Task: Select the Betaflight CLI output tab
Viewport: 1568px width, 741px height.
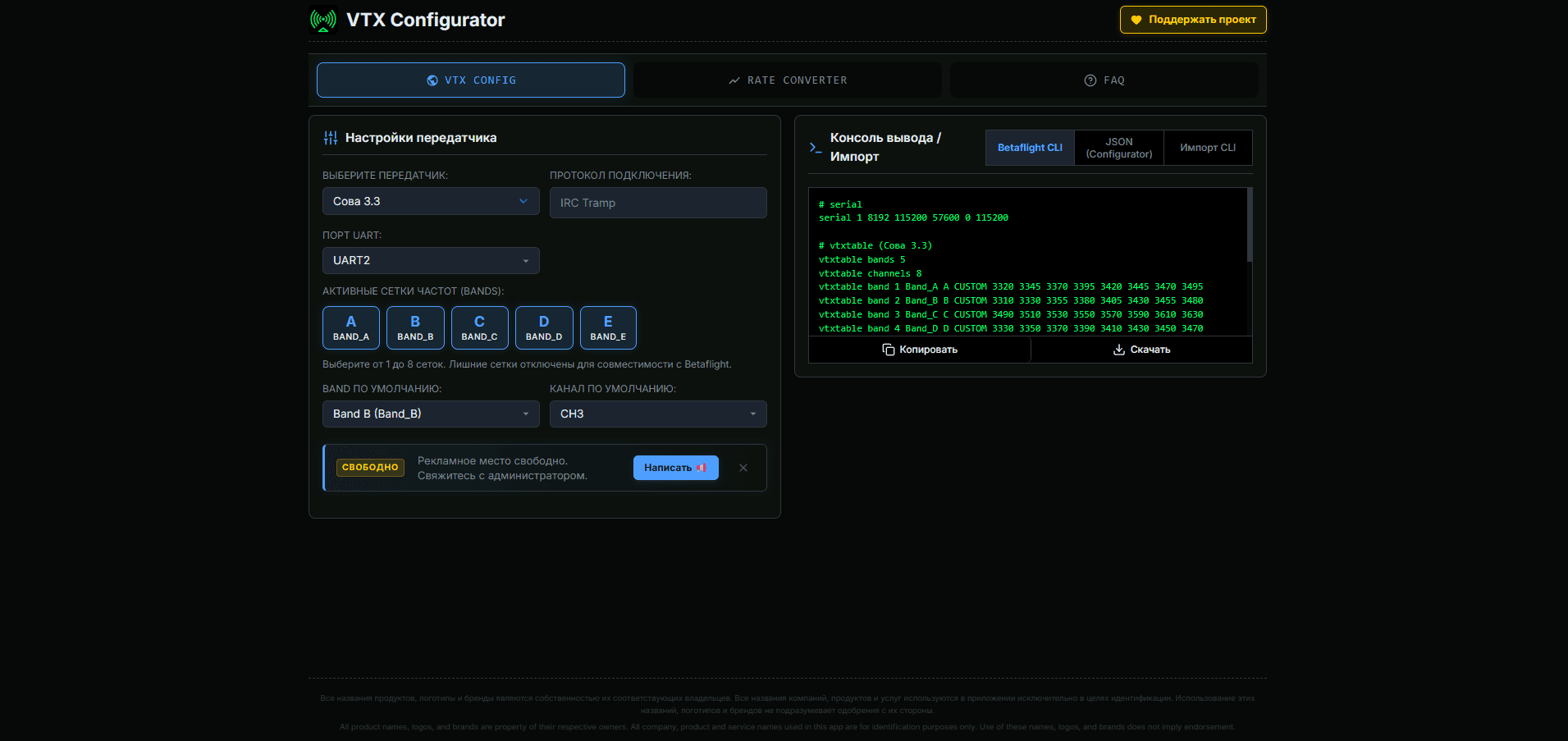Action: [x=1030, y=148]
